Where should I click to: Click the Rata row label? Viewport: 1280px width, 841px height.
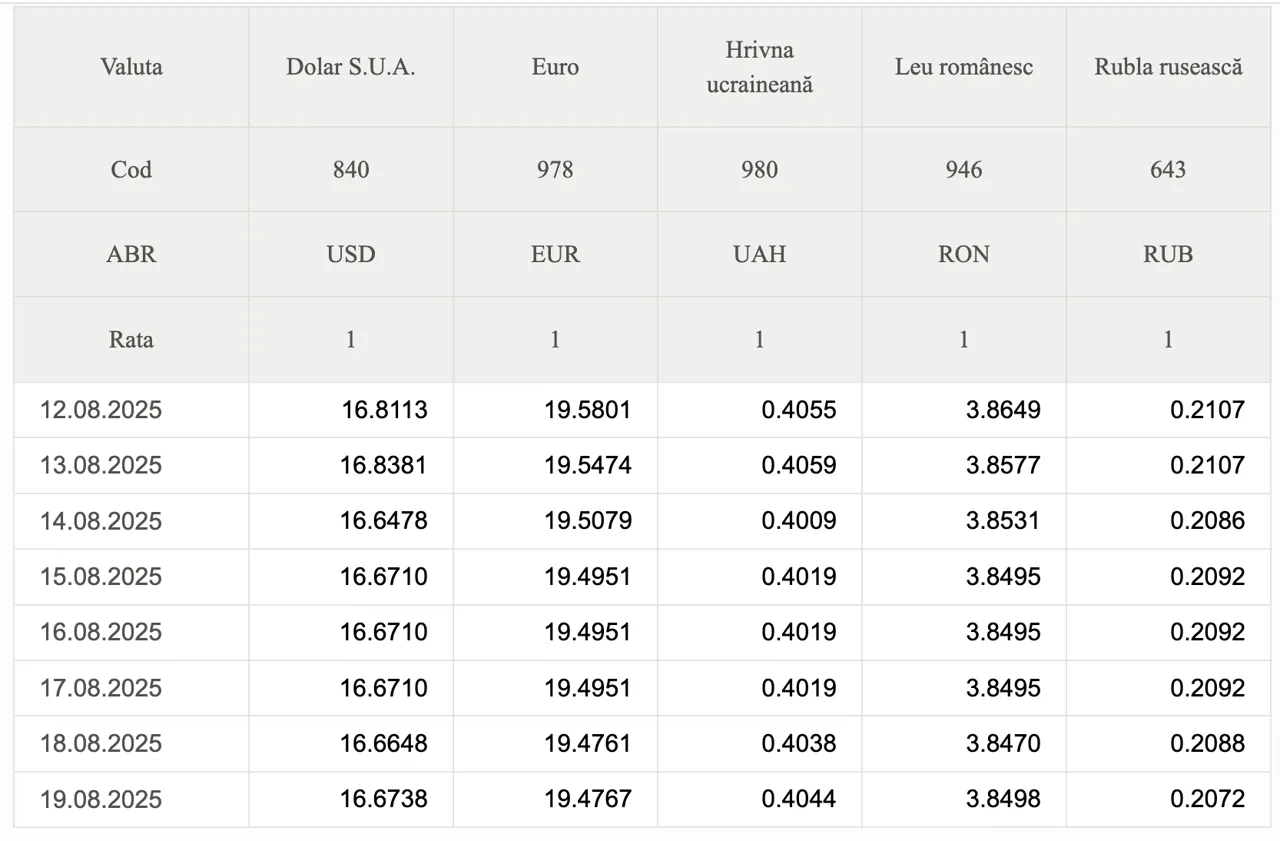pyautogui.click(x=131, y=339)
